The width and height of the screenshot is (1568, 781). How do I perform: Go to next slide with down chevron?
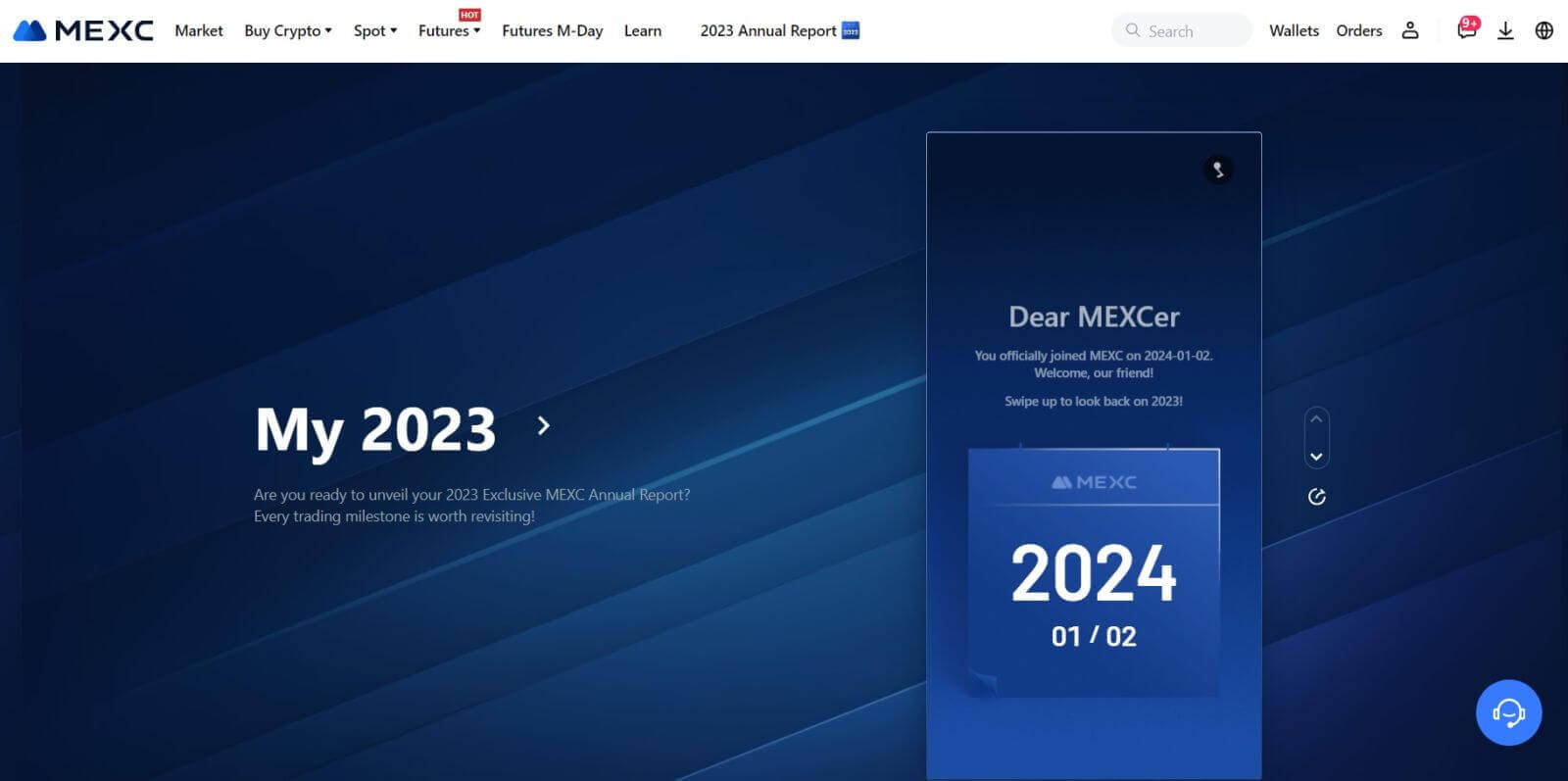1316,457
